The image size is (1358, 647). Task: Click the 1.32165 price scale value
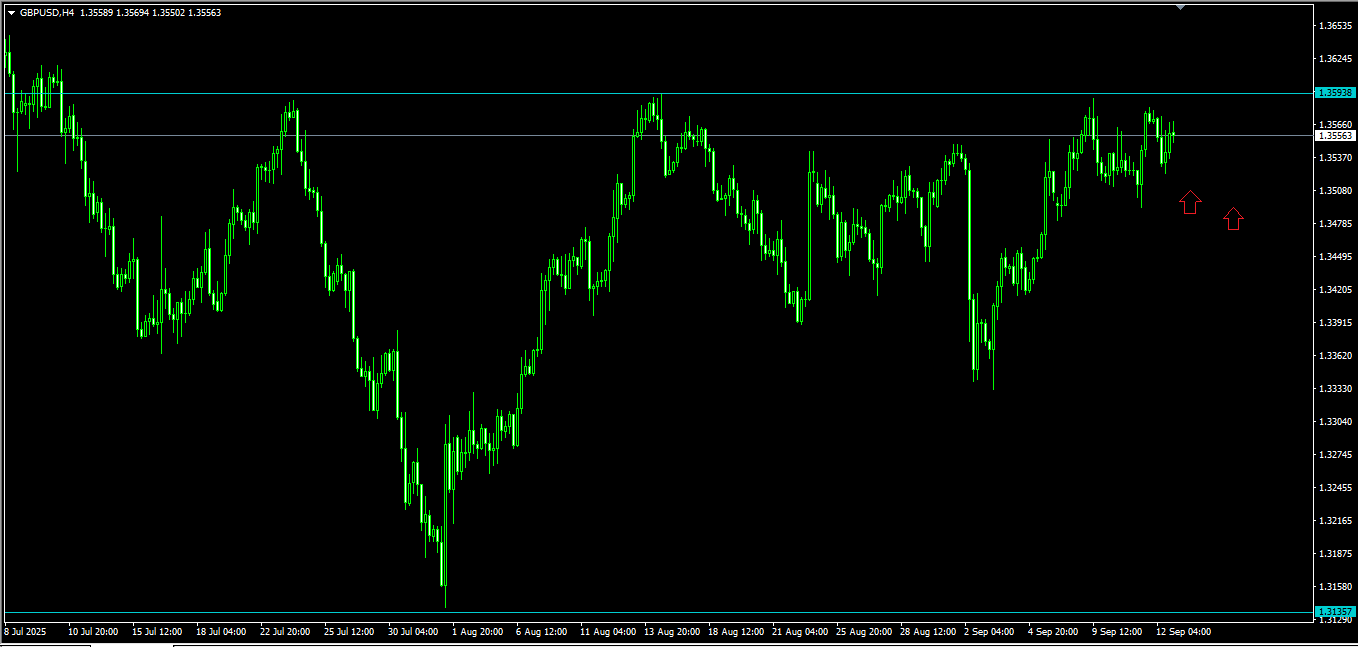[x=1337, y=520]
